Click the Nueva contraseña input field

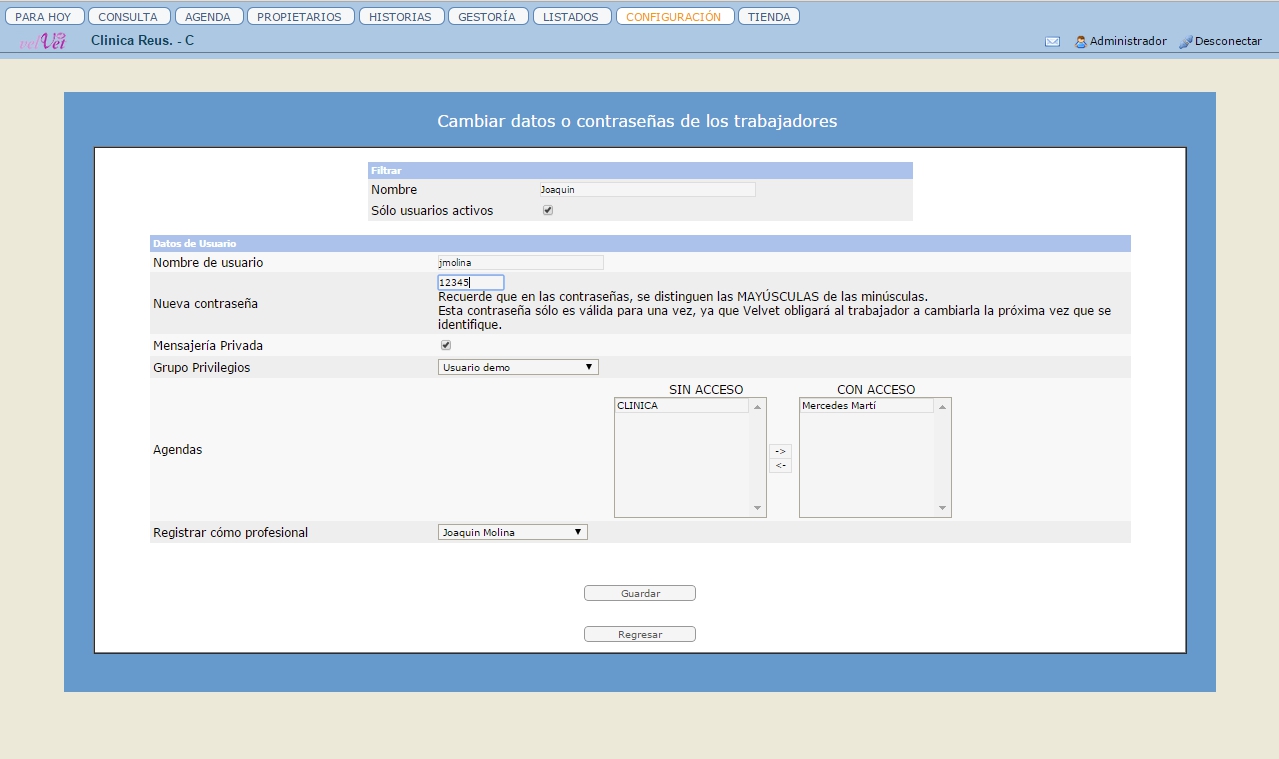coord(471,283)
